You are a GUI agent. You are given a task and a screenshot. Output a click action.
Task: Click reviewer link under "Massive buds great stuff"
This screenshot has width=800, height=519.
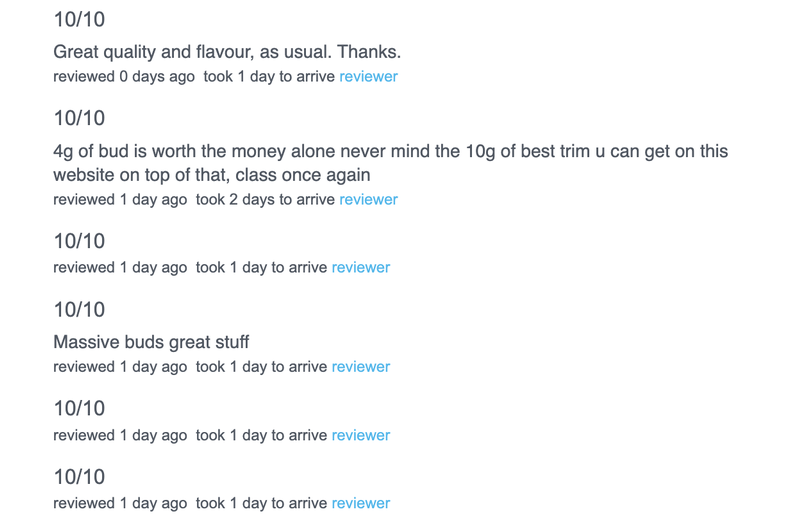[x=360, y=367]
